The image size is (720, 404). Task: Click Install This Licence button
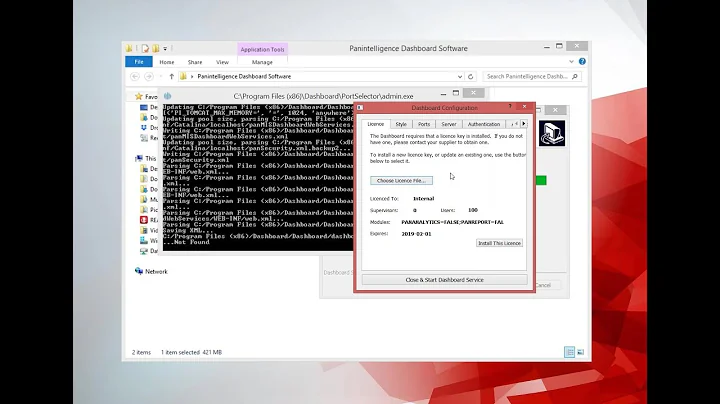click(499, 243)
